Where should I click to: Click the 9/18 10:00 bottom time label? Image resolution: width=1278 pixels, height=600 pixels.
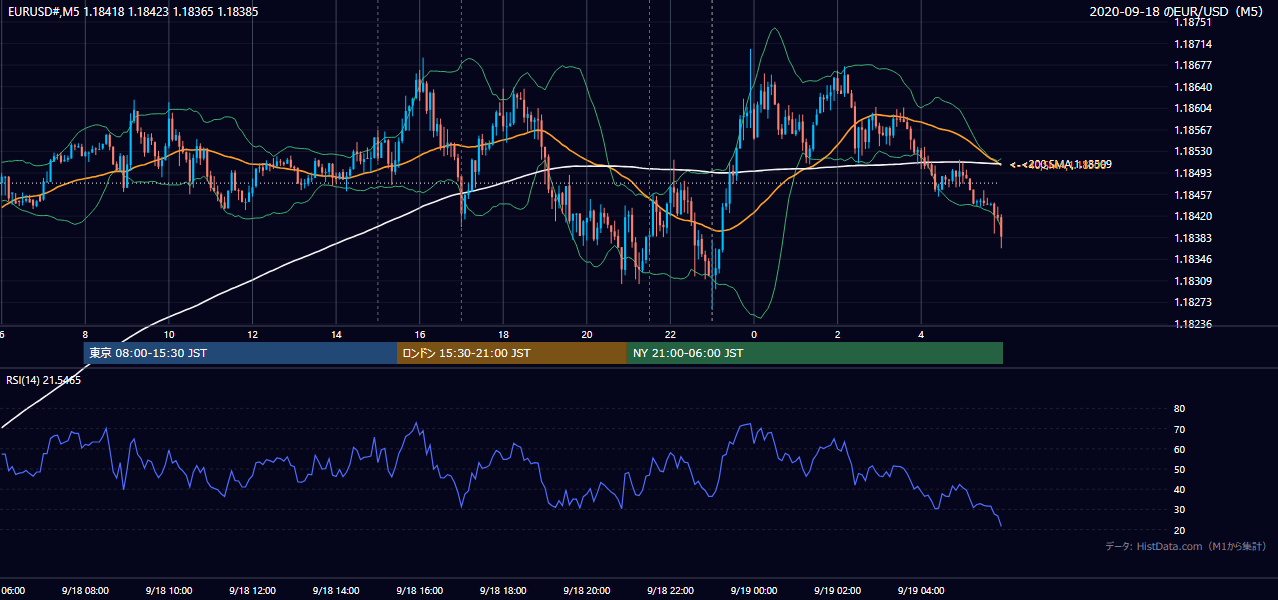tap(168, 591)
